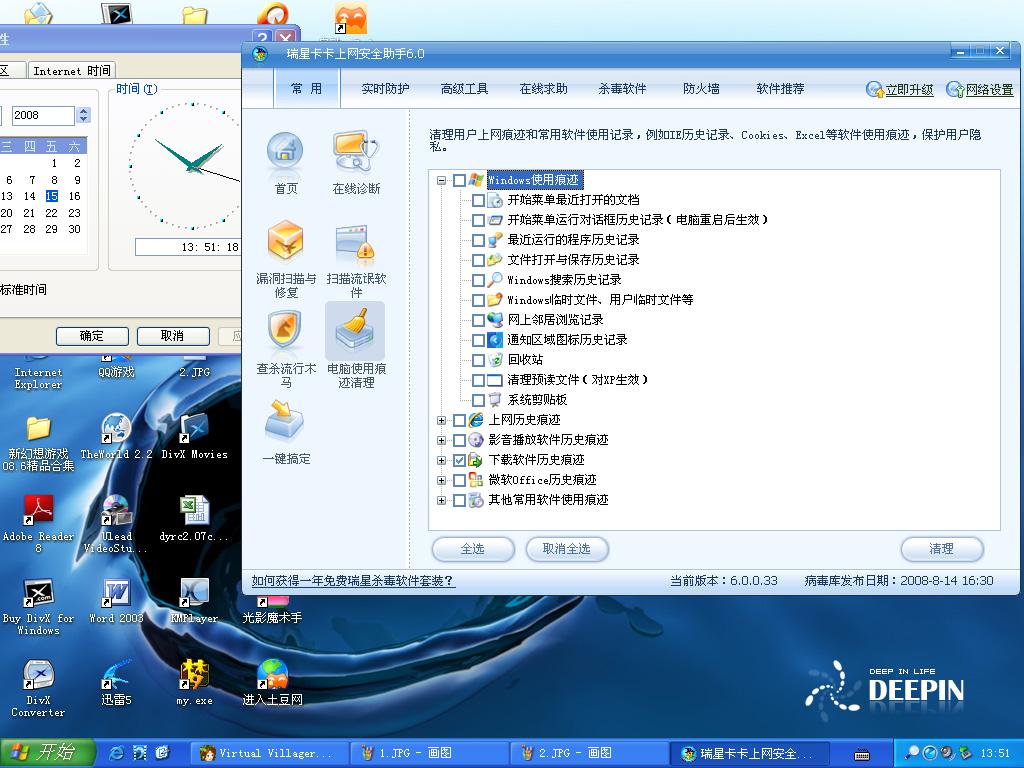
Task: Select 迅雷5 desktop shortcut
Action: pos(116,683)
